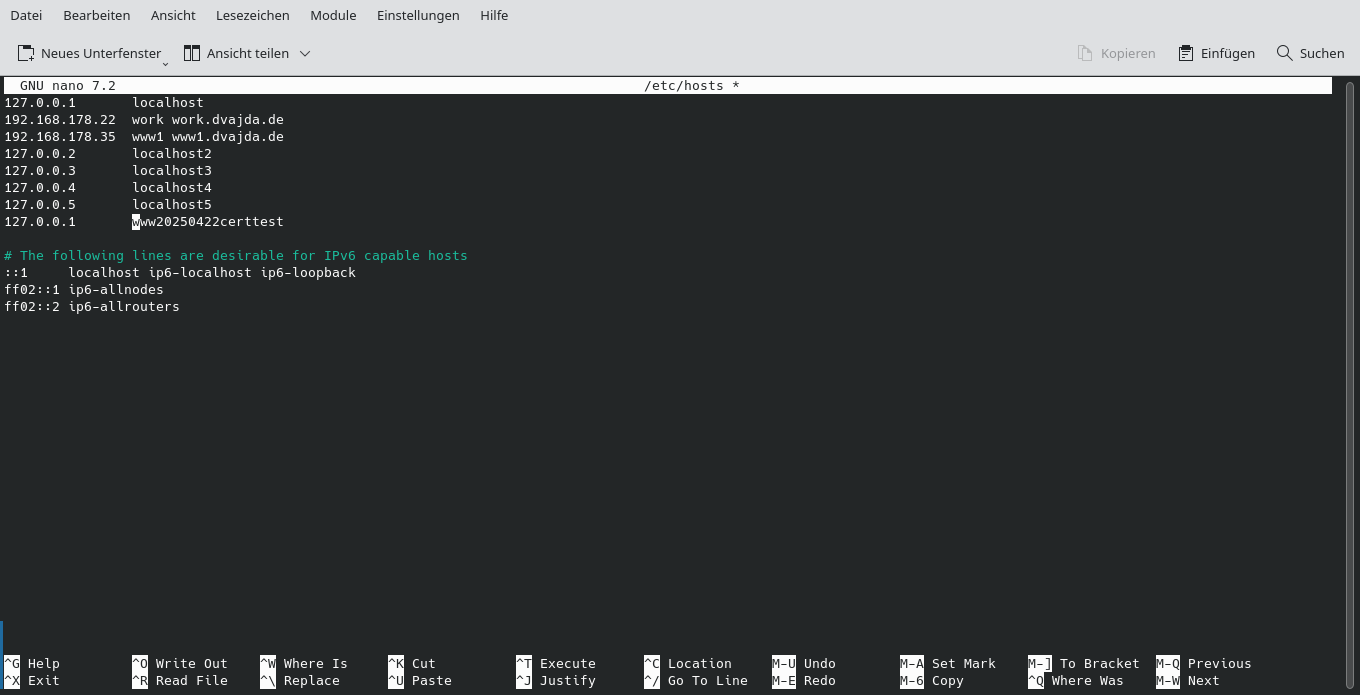Viewport: 1360px width, 695px height.
Task: Open the Module menu
Action: tap(333, 15)
